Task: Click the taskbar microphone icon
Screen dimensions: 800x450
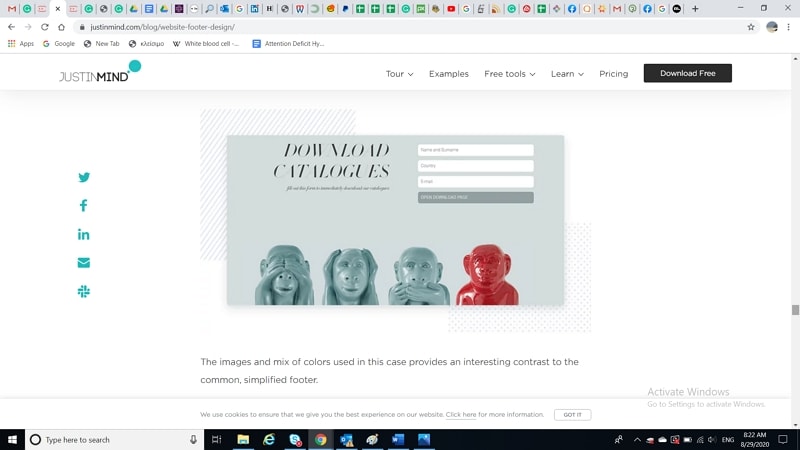Action: click(x=193, y=439)
